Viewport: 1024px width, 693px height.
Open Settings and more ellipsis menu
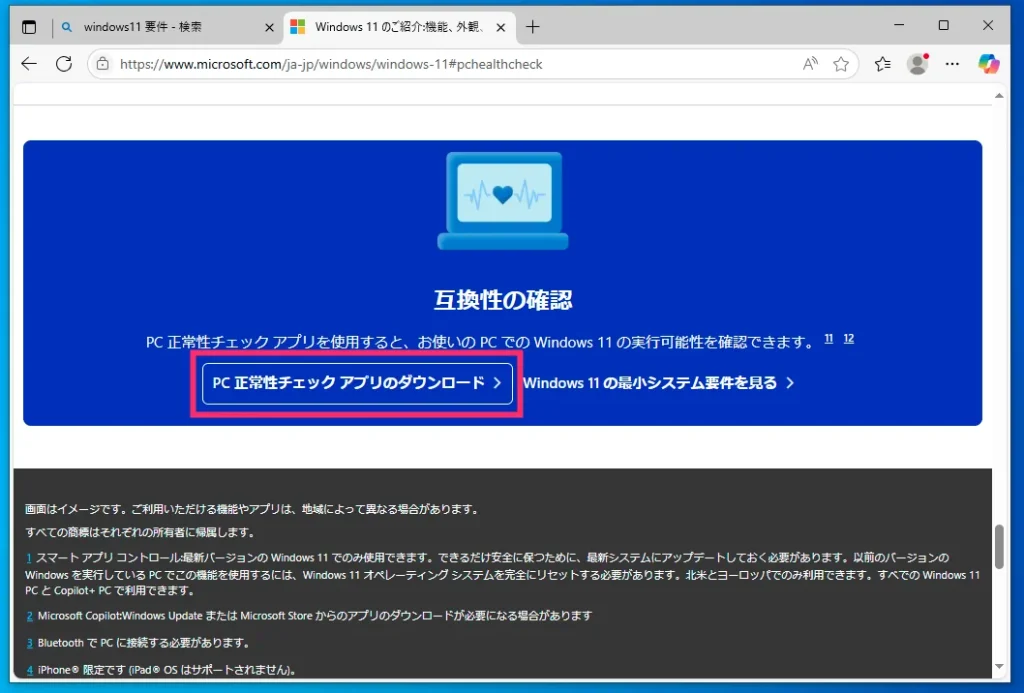952,64
